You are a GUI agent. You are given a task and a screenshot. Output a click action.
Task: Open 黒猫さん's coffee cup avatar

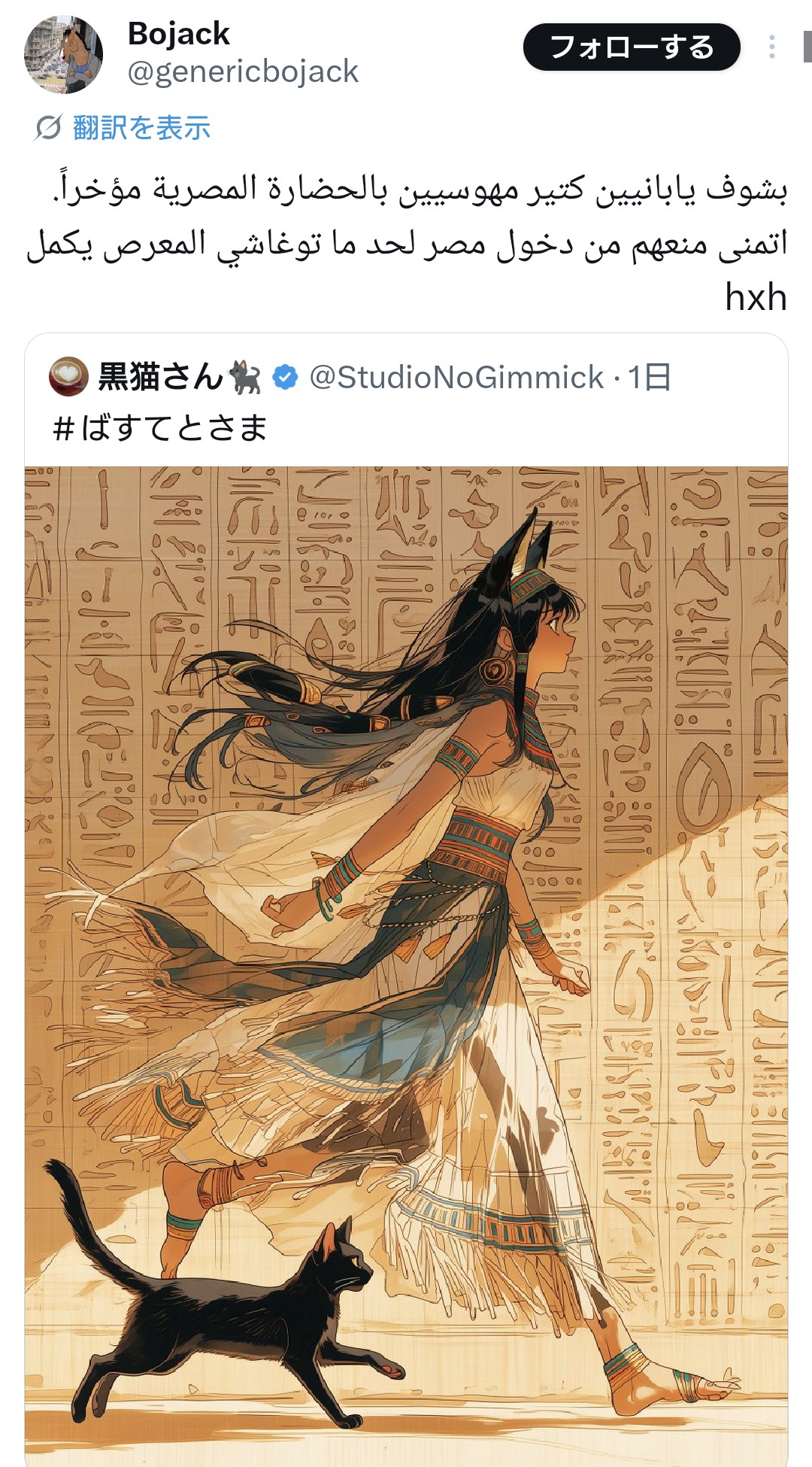[x=68, y=376]
